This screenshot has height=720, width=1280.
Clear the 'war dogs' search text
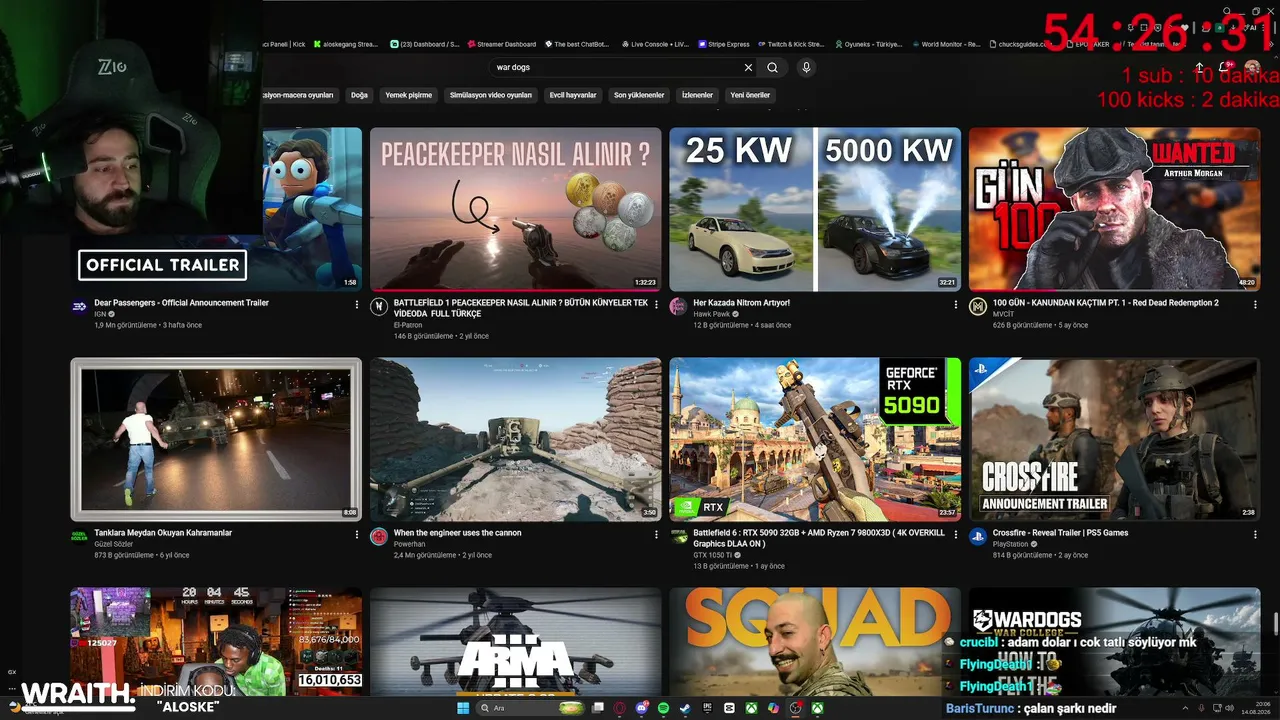click(748, 68)
